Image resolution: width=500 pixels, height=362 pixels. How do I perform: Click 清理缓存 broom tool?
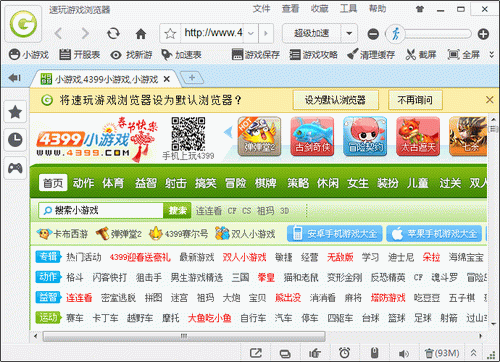(371, 55)
